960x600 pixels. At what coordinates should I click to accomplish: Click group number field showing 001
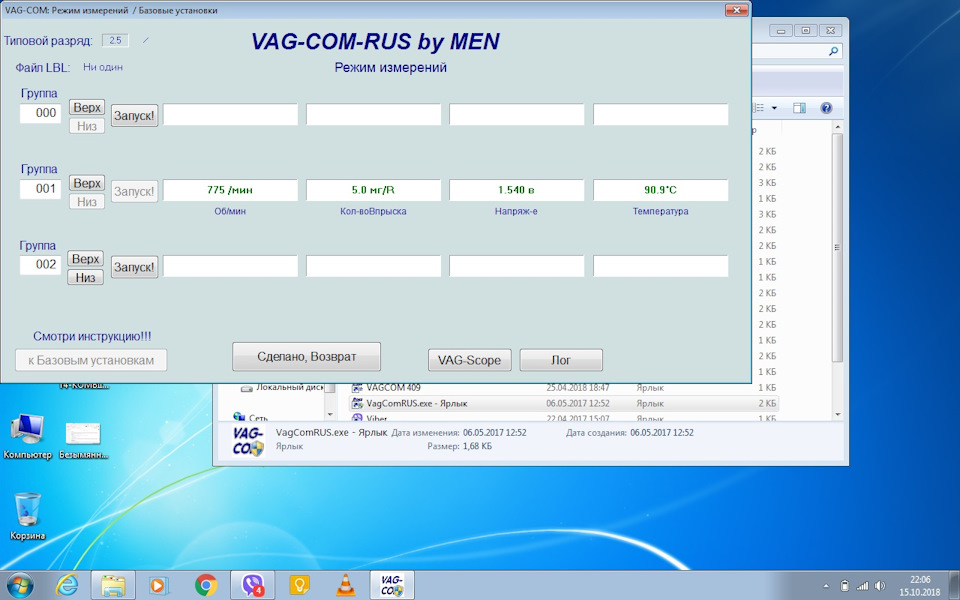[x=40, y=189]
